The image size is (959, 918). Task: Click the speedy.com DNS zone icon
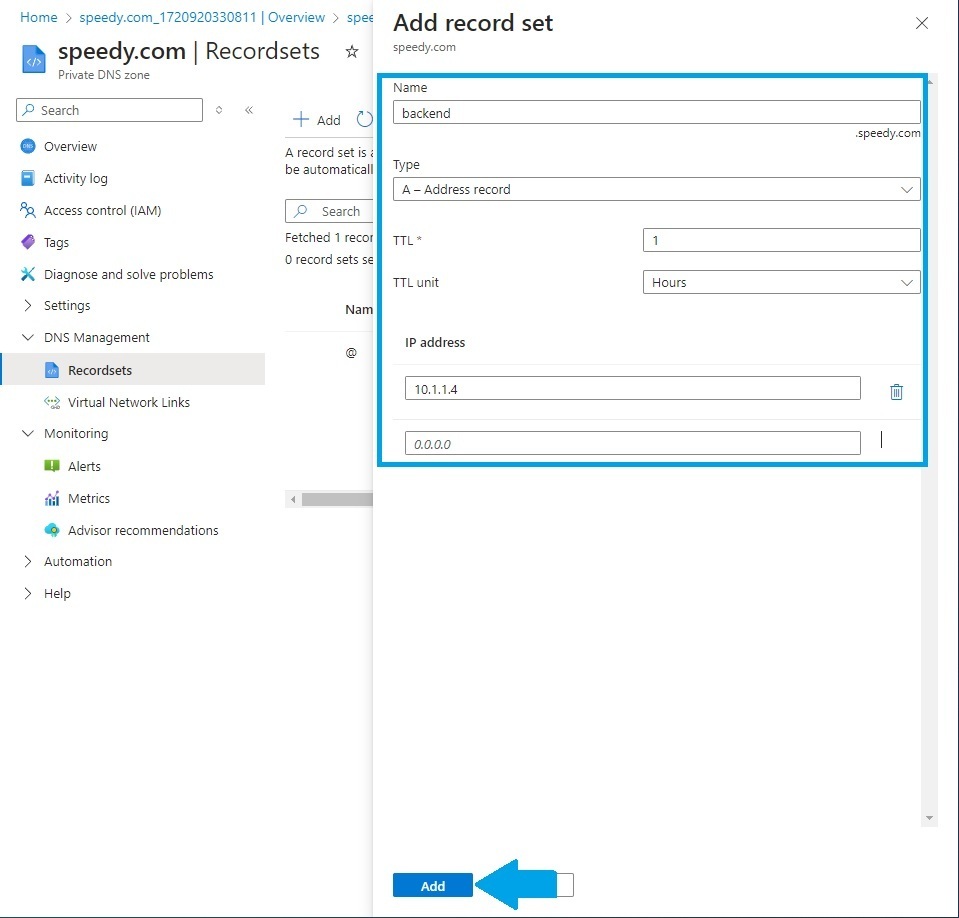click(34, 59)
